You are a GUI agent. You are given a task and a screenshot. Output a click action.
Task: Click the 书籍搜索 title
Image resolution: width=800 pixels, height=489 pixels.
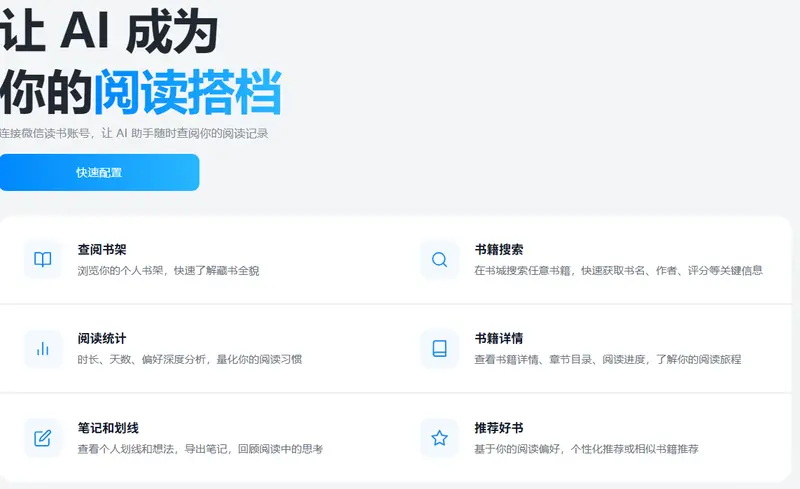click(499, 250)
